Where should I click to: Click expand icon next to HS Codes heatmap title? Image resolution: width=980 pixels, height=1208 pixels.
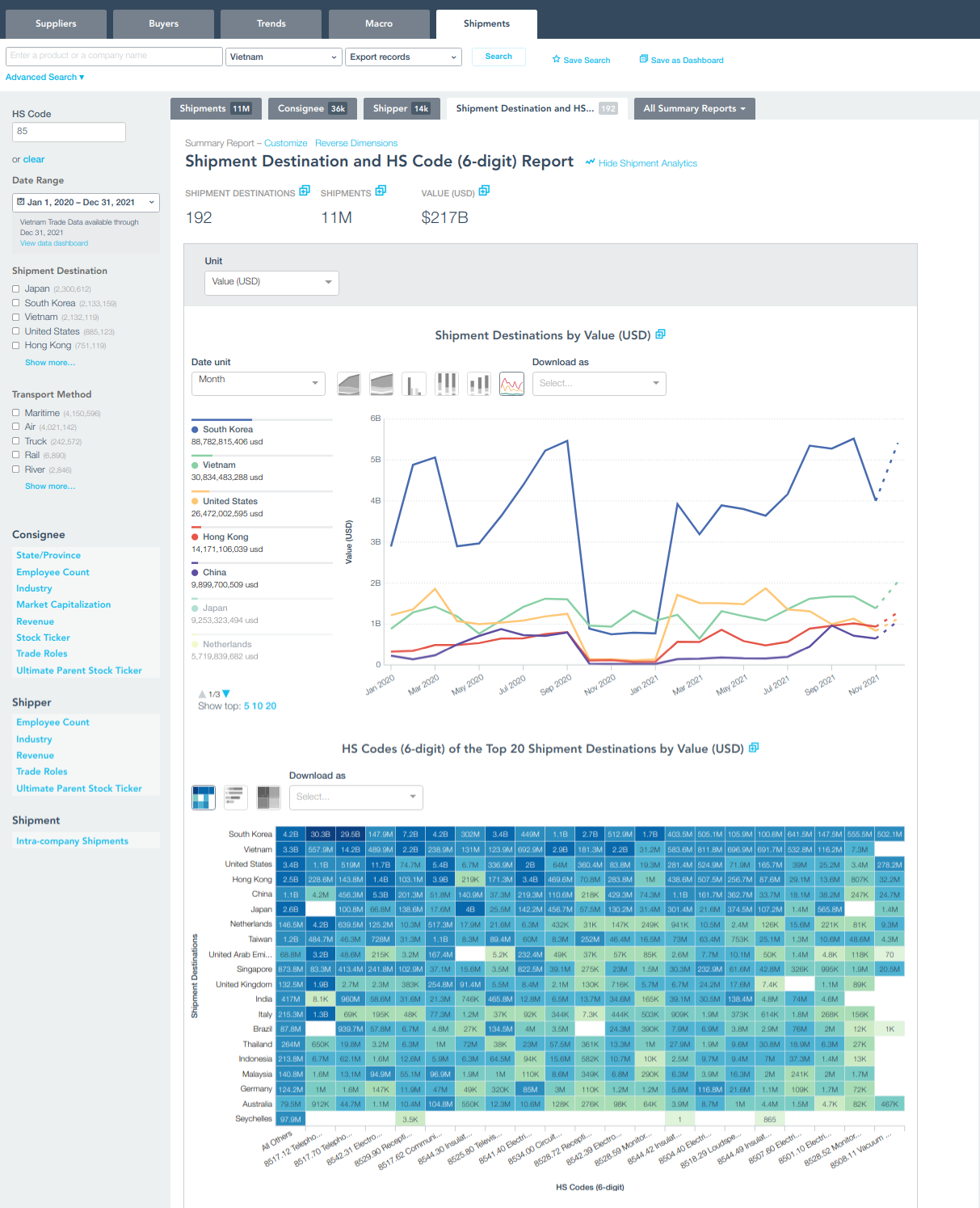(754, 747)
